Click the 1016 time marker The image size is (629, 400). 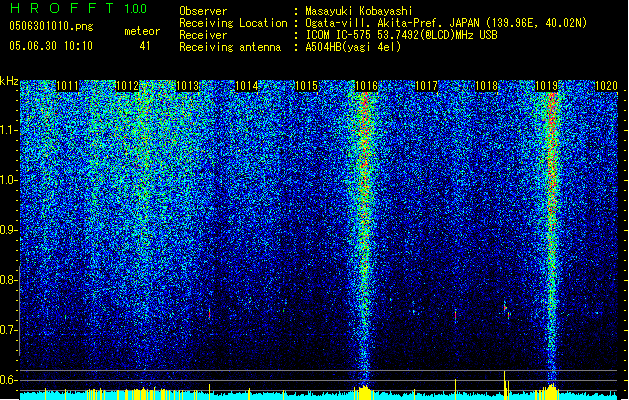pos(367,86)
